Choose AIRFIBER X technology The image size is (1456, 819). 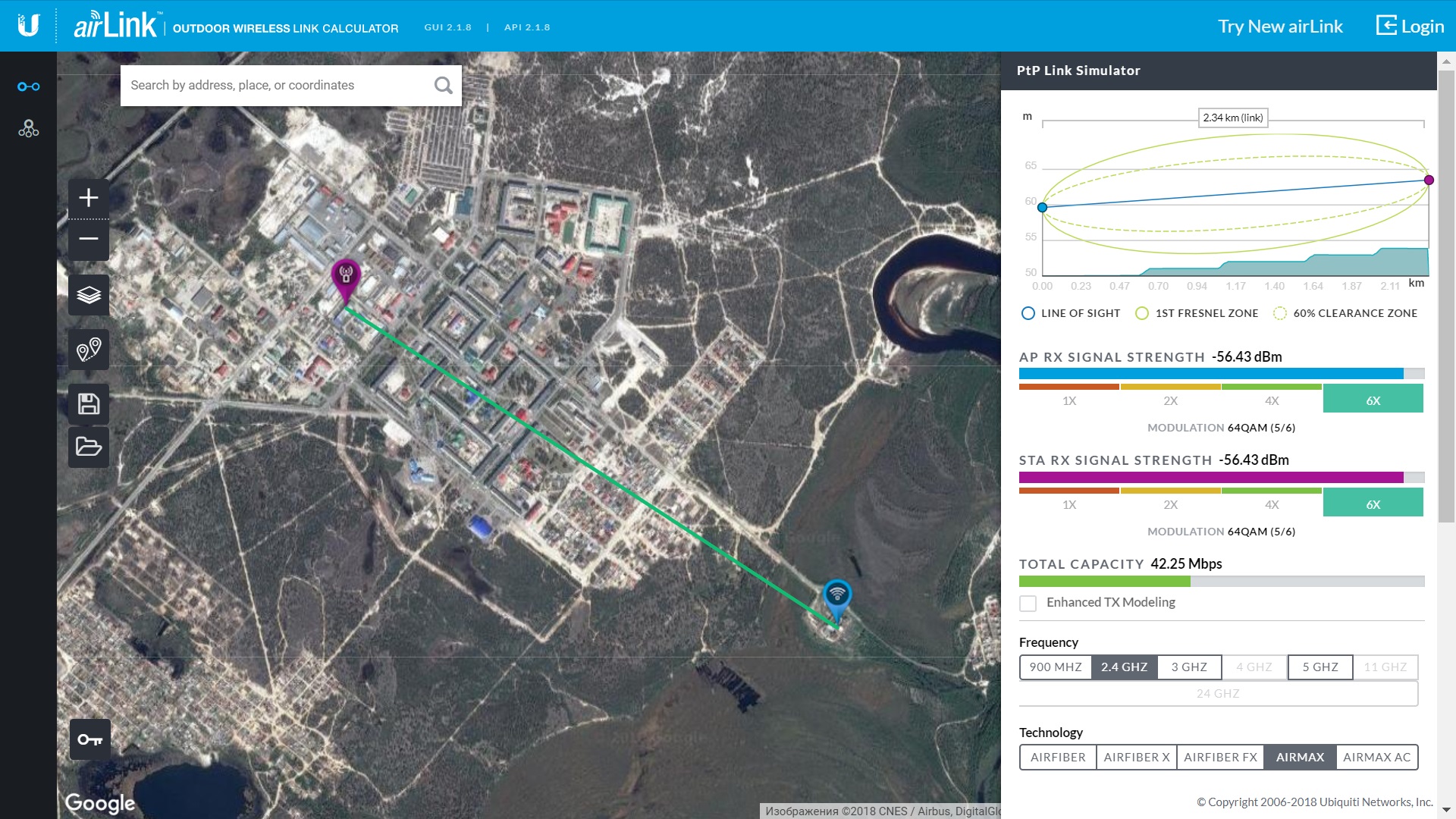(x=1137, y=758)
